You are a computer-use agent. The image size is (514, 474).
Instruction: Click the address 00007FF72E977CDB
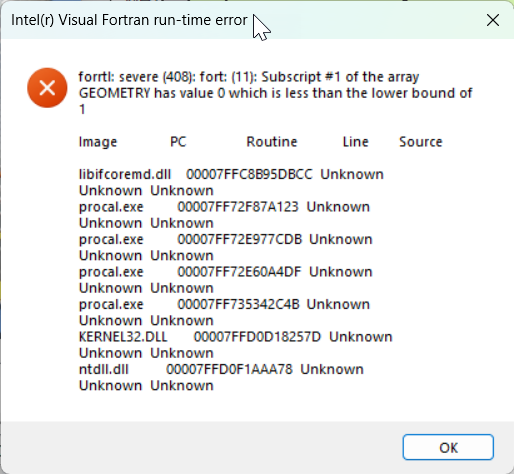point(240,239)
